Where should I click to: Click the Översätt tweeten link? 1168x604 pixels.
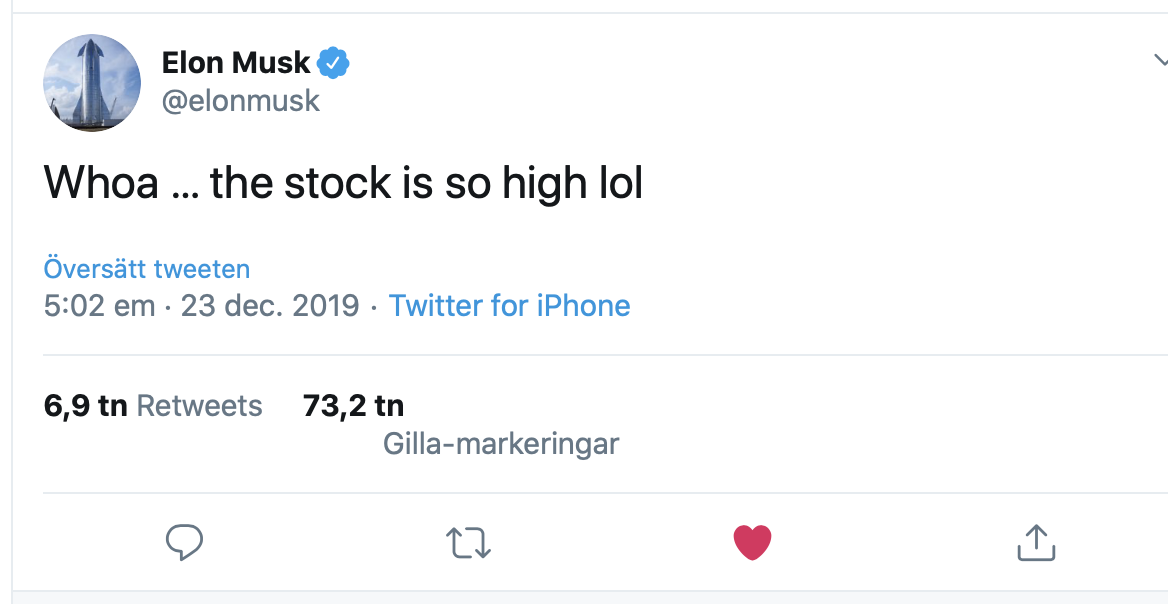pyautogui.click(x=147, y=269)
